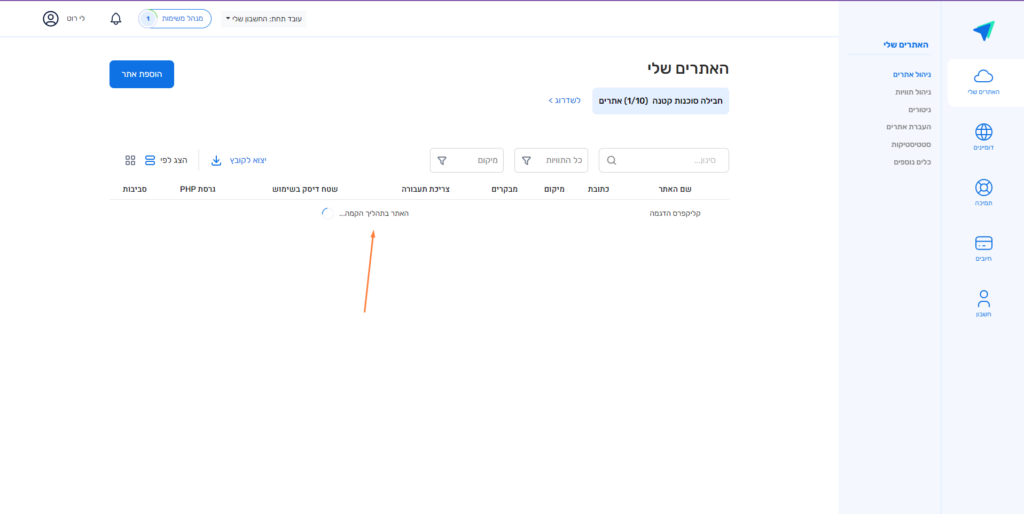1024x514 pixels.
Task: Open the Cloudways paper plane logo
Action: [983, 31]
